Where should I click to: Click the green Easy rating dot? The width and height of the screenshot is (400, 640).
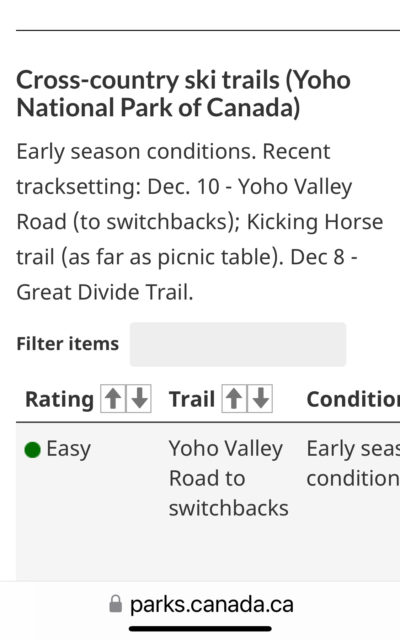pos(33,450)
